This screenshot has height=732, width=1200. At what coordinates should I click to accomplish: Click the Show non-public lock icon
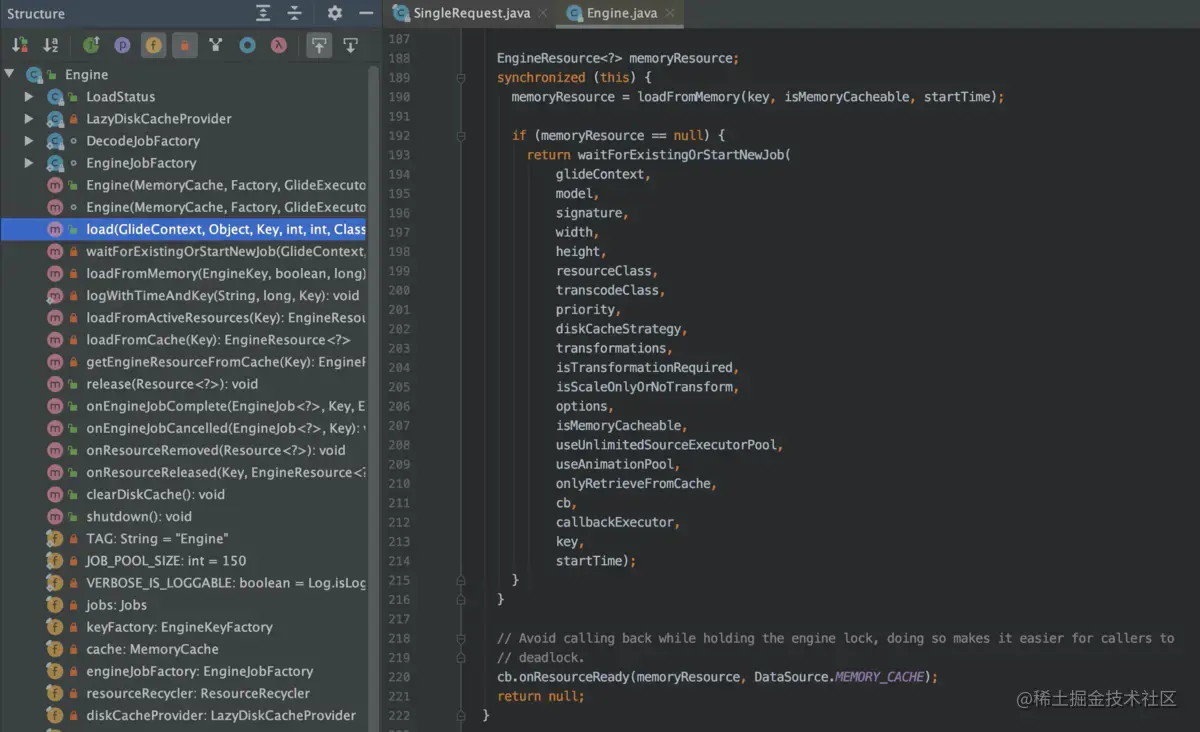click(184, 45)
